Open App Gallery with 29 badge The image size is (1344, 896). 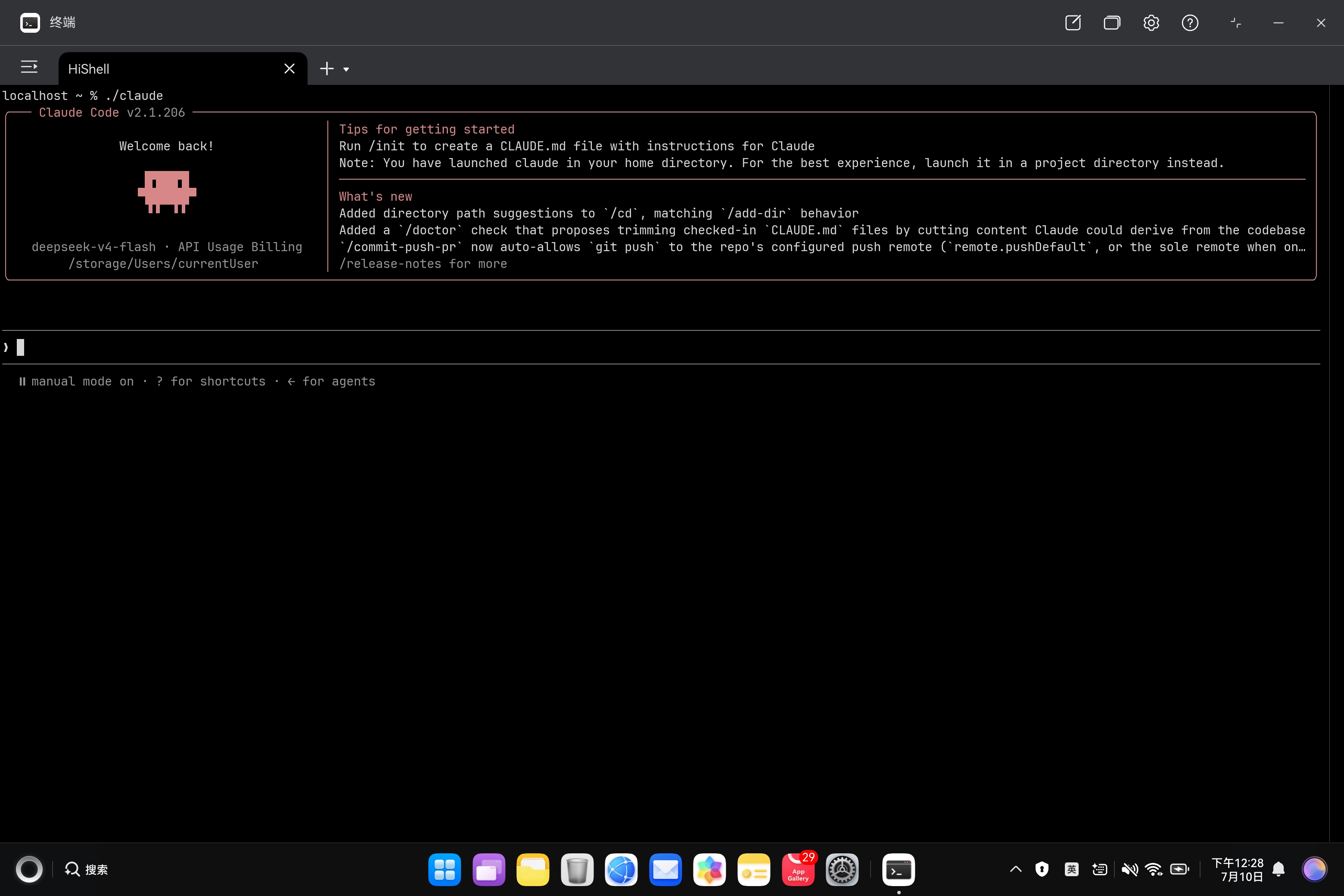pyautogui.click(x=798, y=870)
